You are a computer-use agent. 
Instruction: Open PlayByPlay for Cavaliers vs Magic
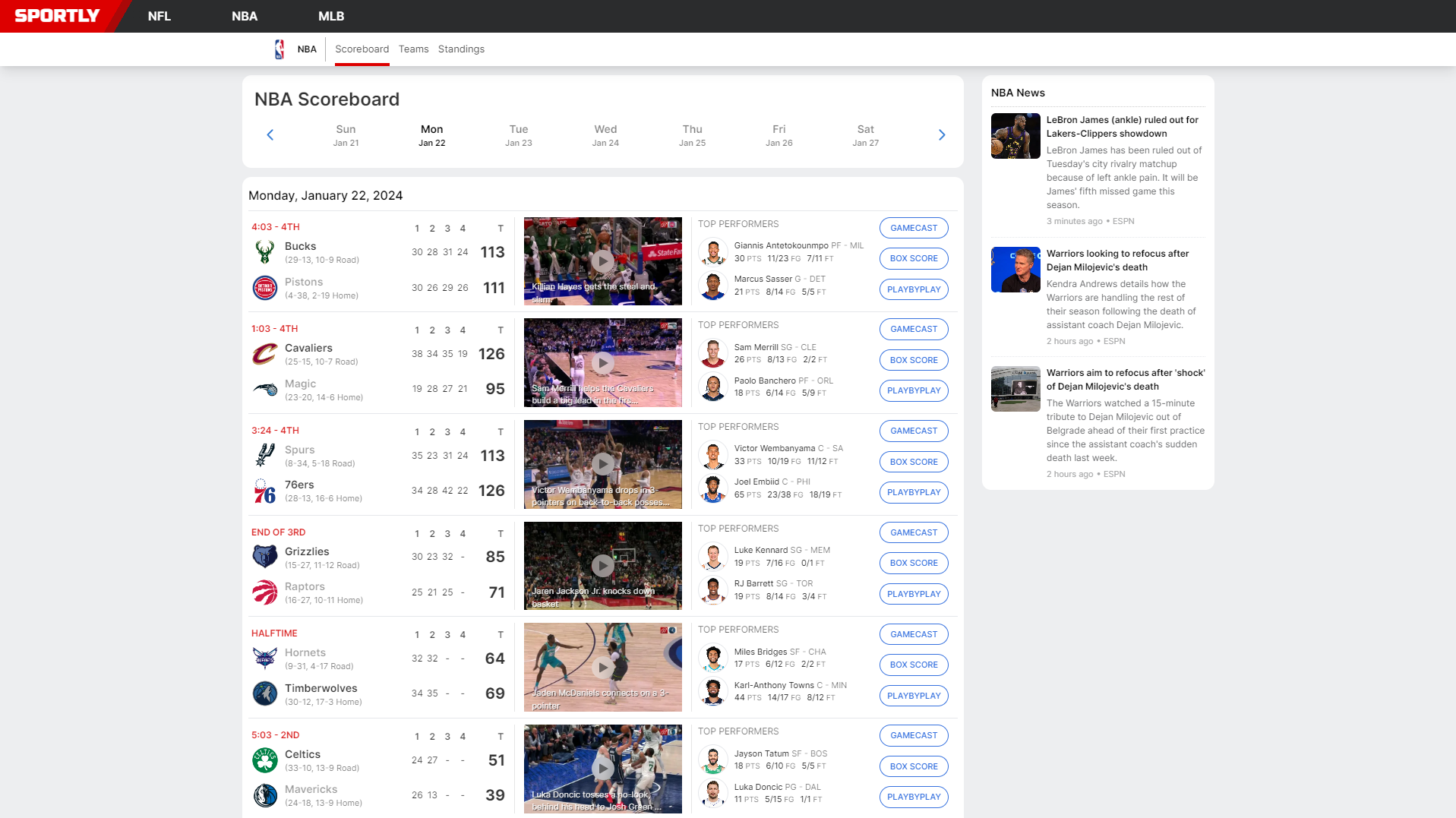tap(914, 390)
